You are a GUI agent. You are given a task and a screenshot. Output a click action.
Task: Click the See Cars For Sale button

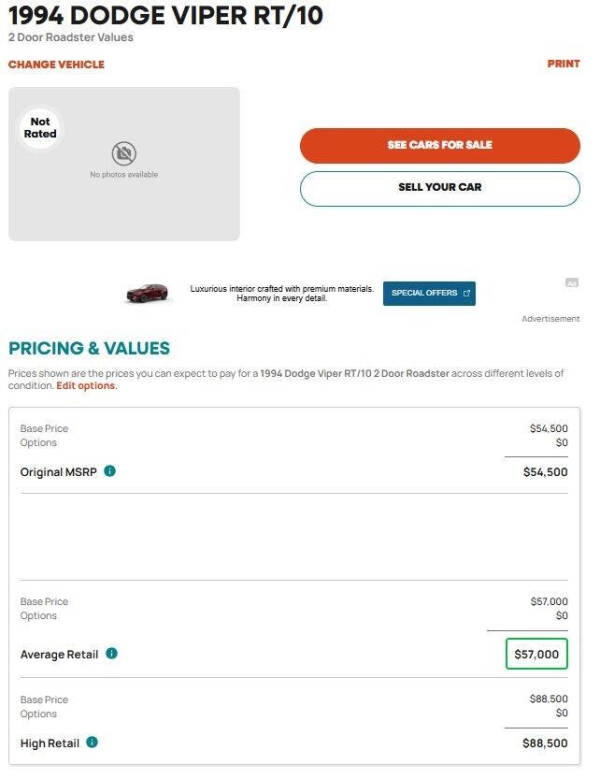click(440, 145)
